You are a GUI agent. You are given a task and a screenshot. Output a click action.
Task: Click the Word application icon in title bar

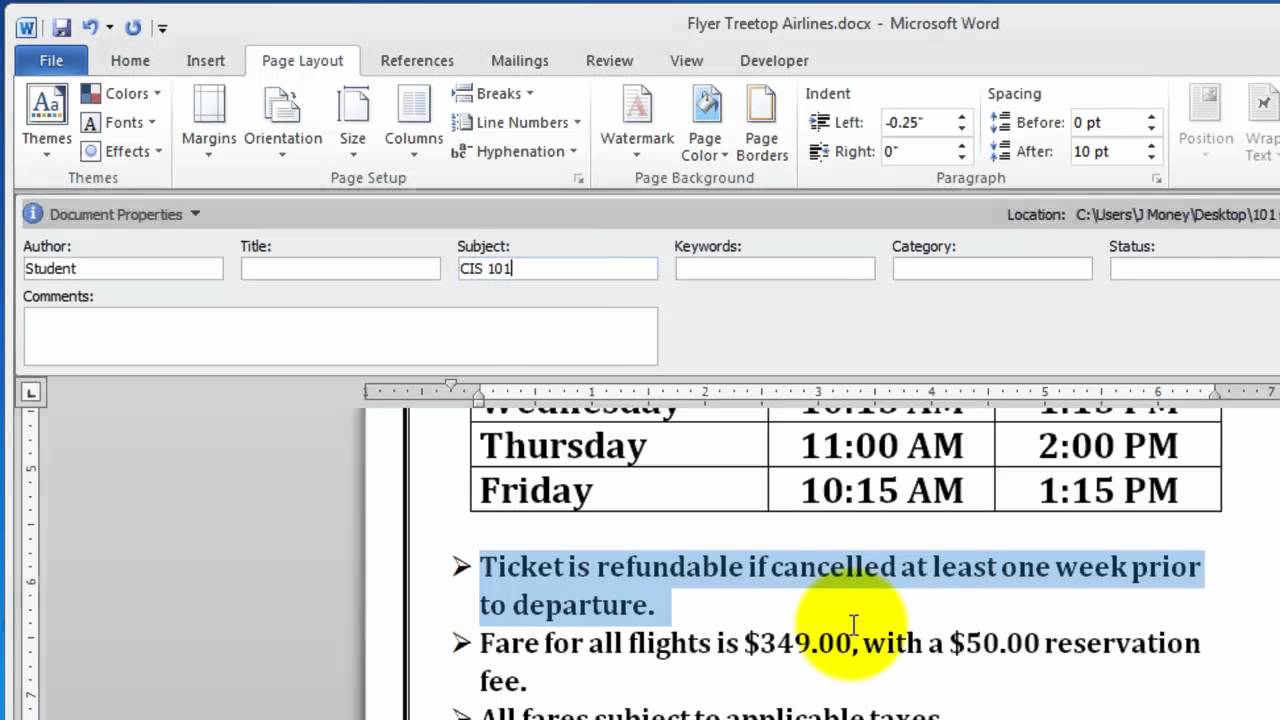point(26,27)
